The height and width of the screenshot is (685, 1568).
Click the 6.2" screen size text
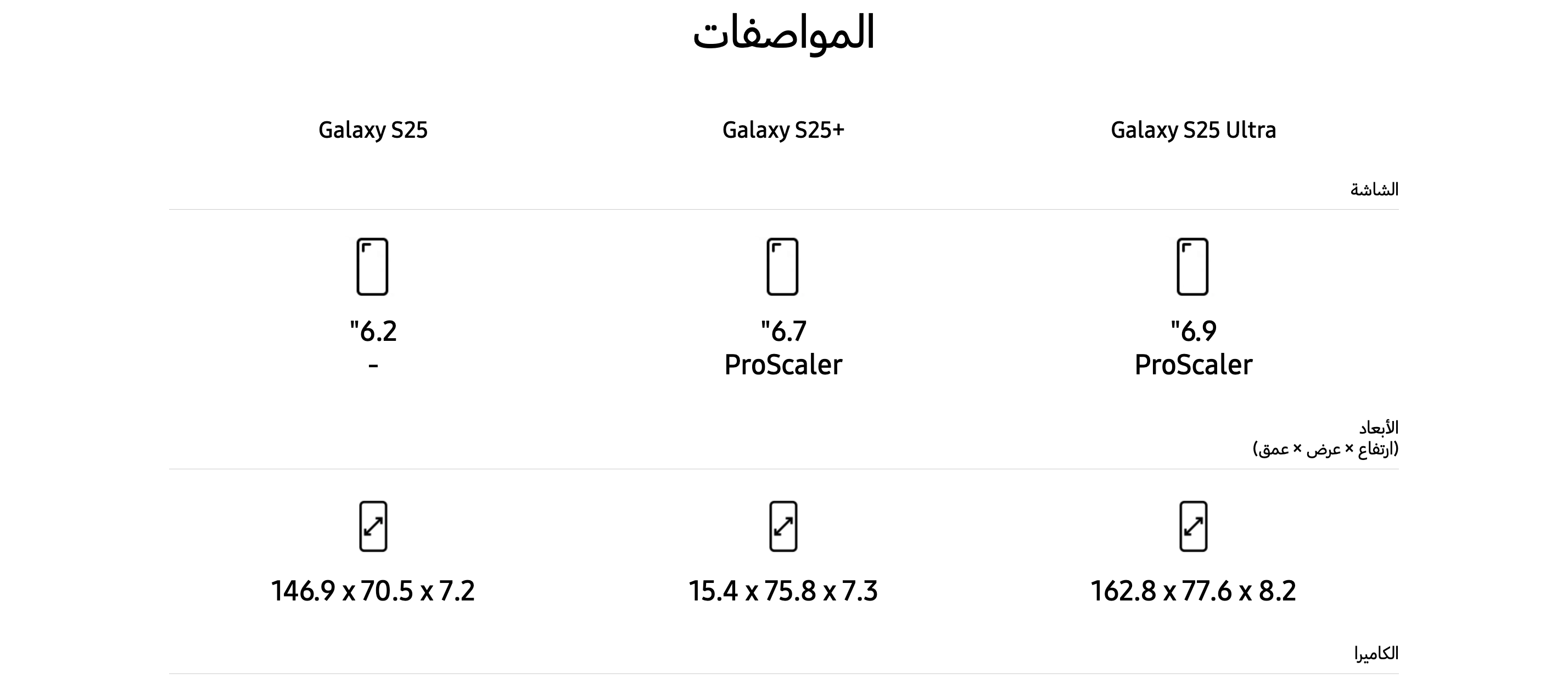373,332
